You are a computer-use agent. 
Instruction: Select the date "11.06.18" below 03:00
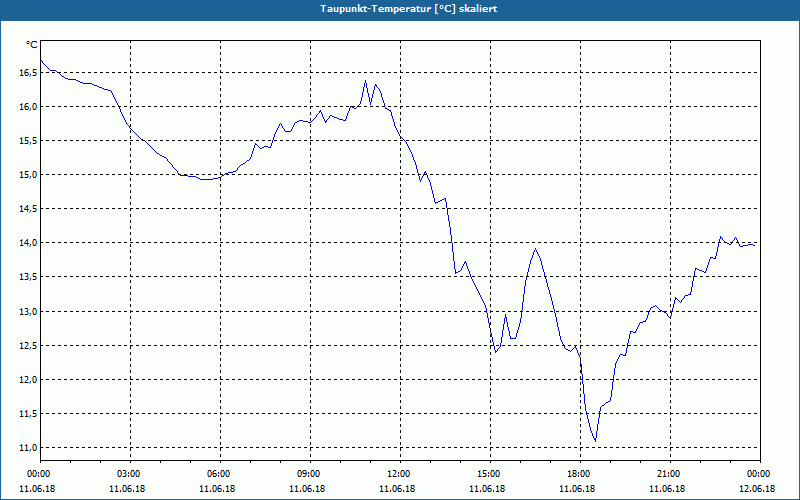coord(127,489)
